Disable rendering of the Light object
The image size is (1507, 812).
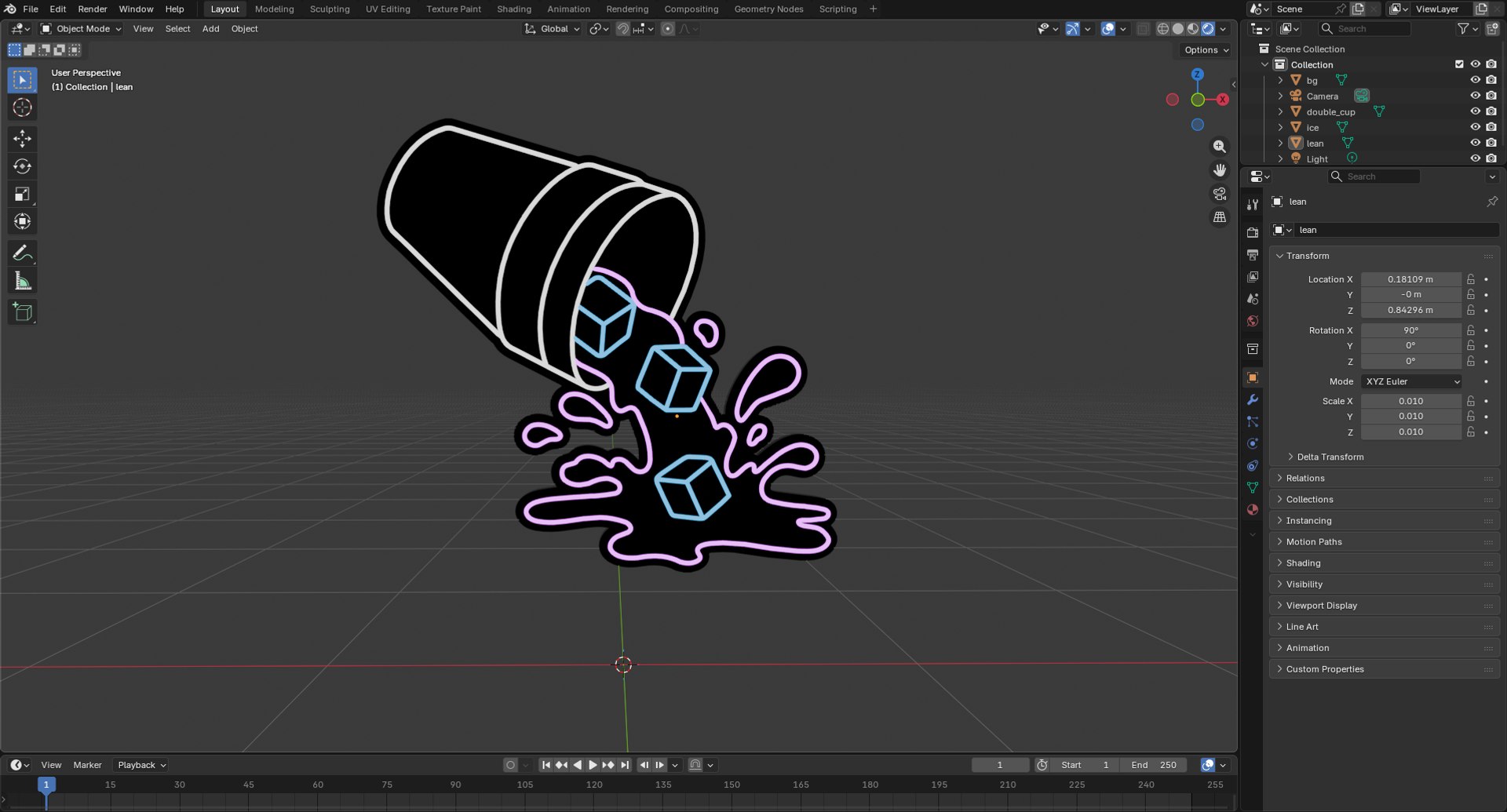pos(1491,158)
